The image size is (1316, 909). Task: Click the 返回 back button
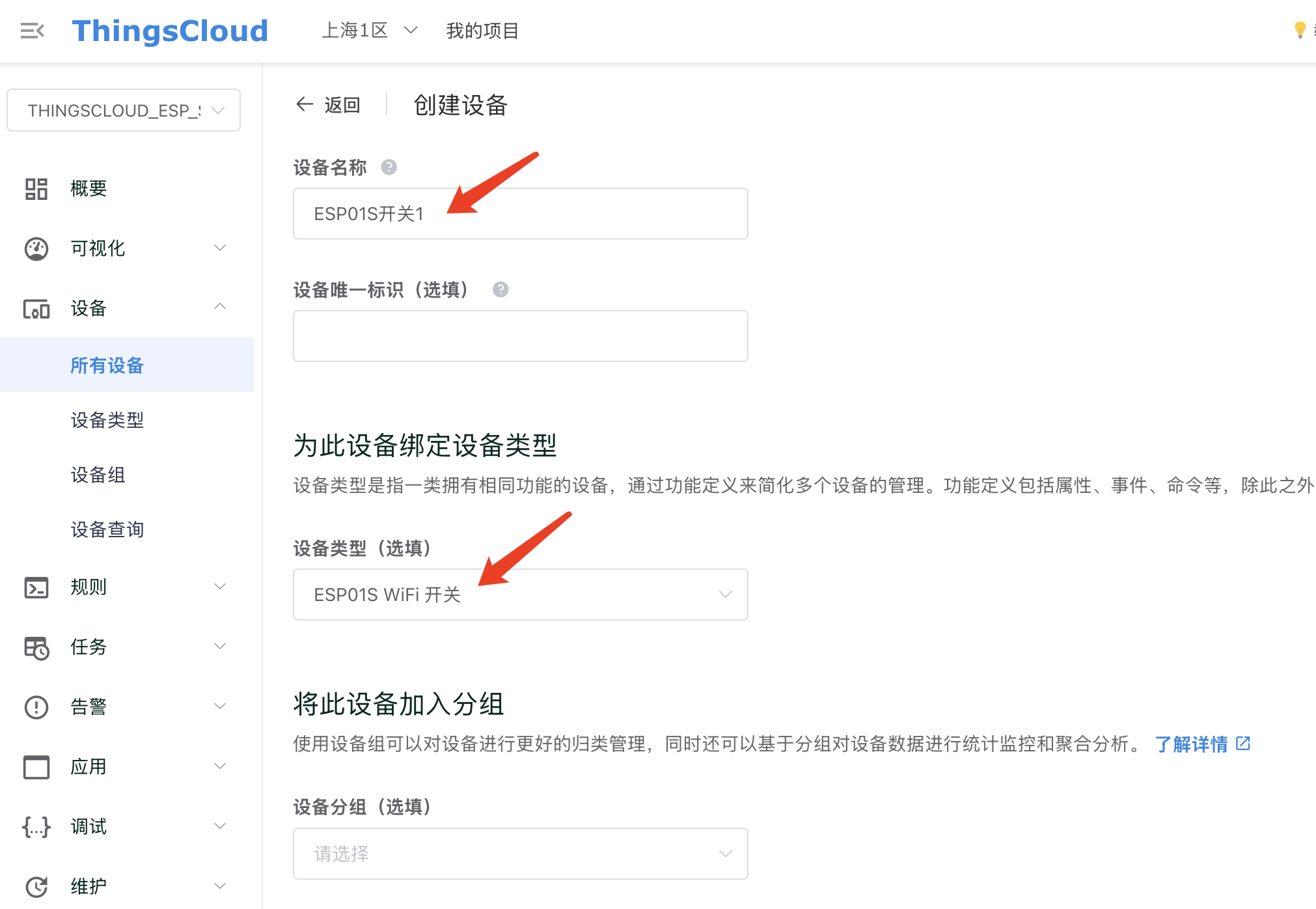[328, 104]
